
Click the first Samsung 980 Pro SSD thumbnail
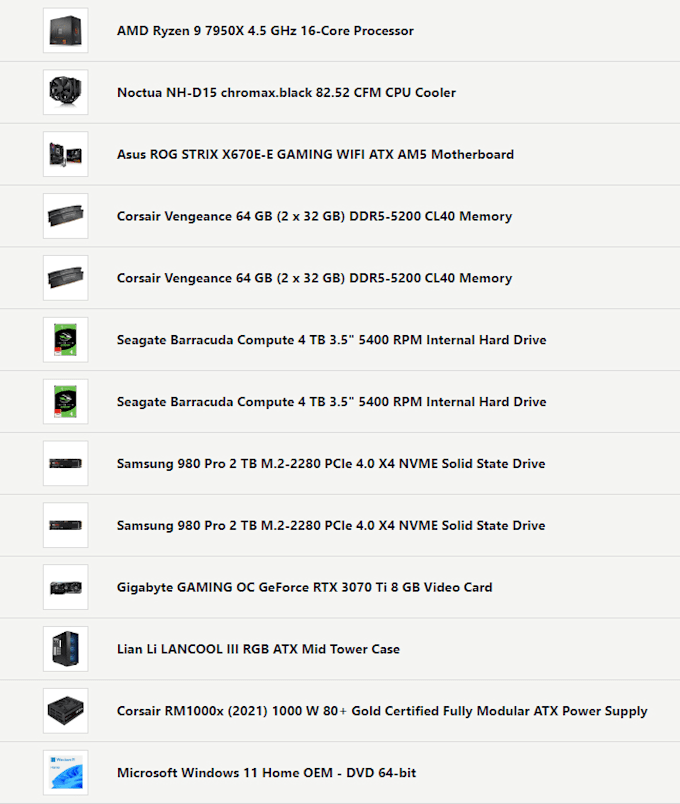click(65, 463)
